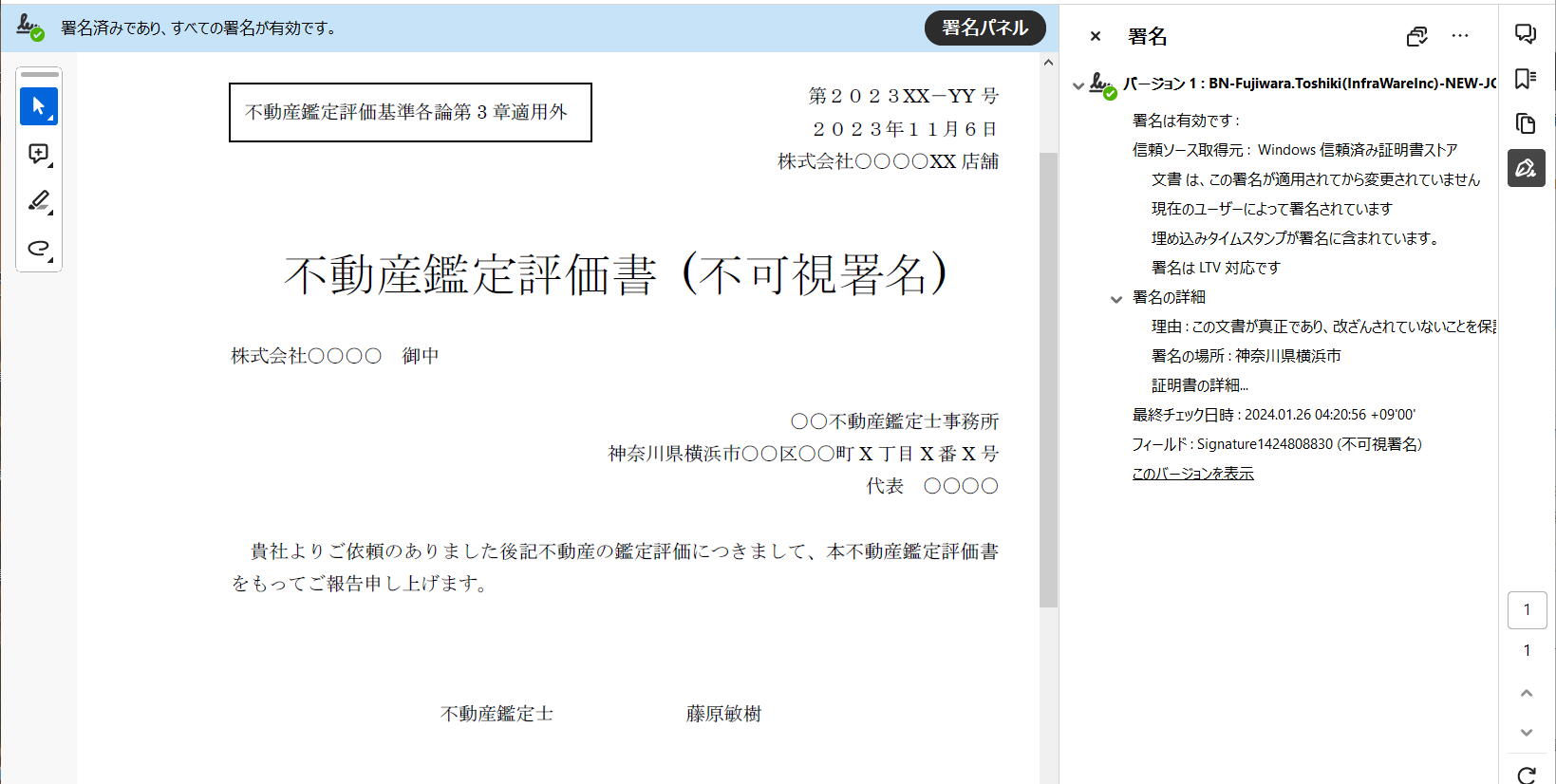Click the current page number box
This screenshot has height=784, width=1556.
pyautogui.click(x=1527, y=610)
